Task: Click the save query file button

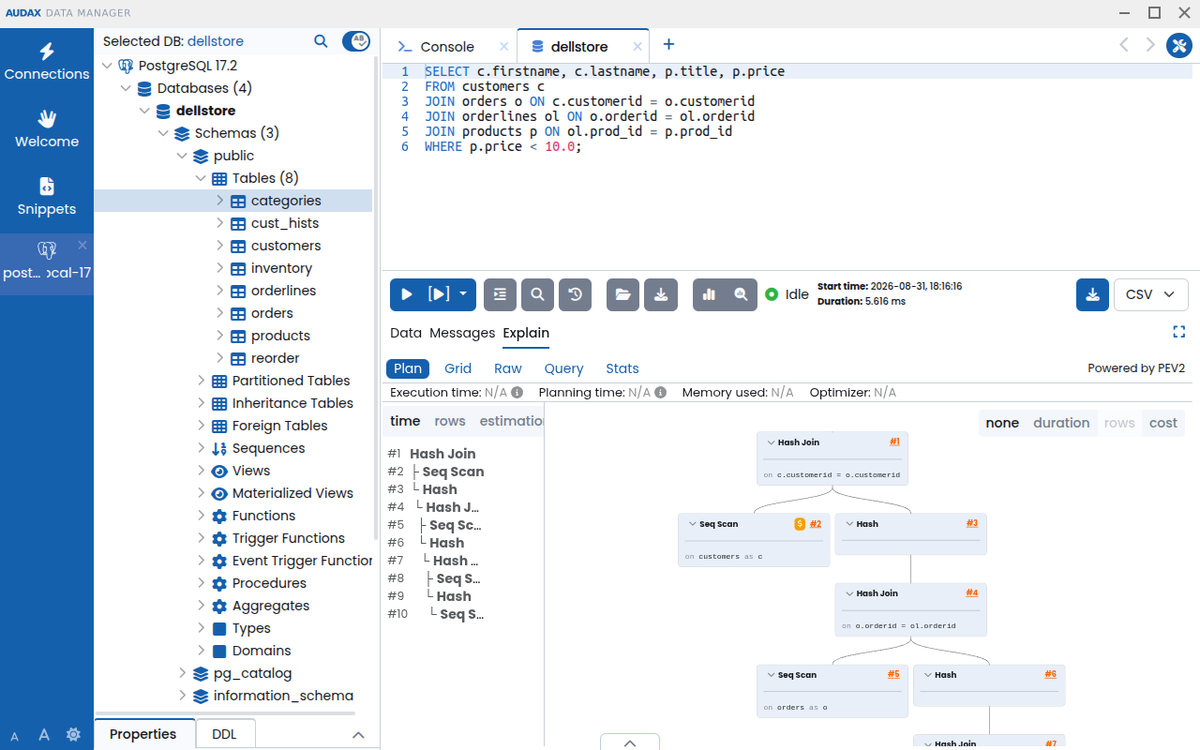Action: click(x=661, y=295)
